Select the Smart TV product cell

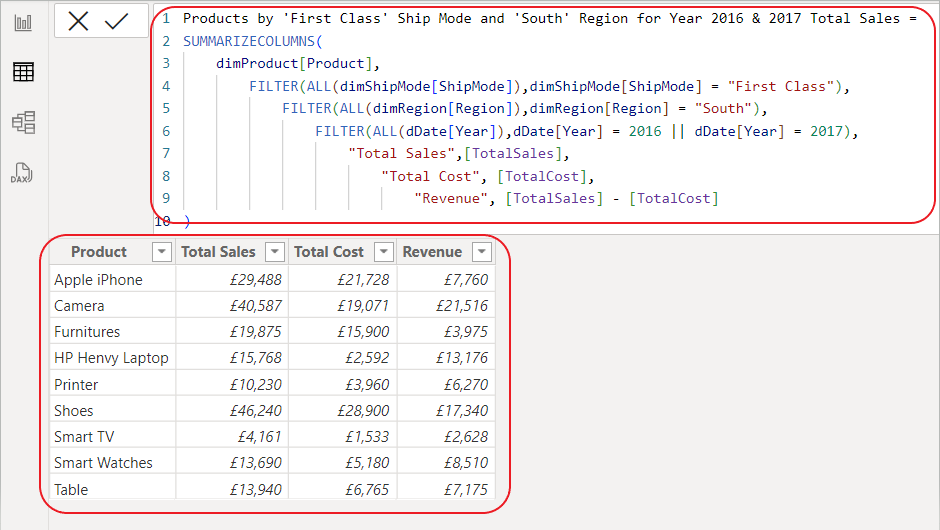[113, 436]
